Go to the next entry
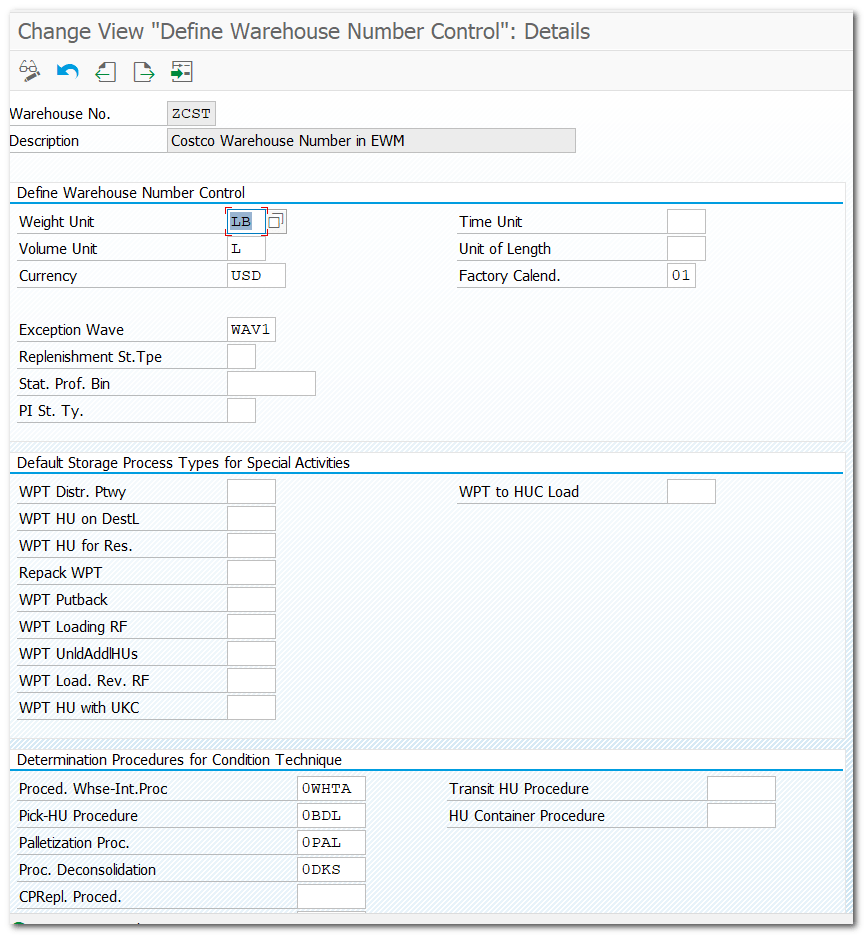864x935 pixels. [143, 72]
